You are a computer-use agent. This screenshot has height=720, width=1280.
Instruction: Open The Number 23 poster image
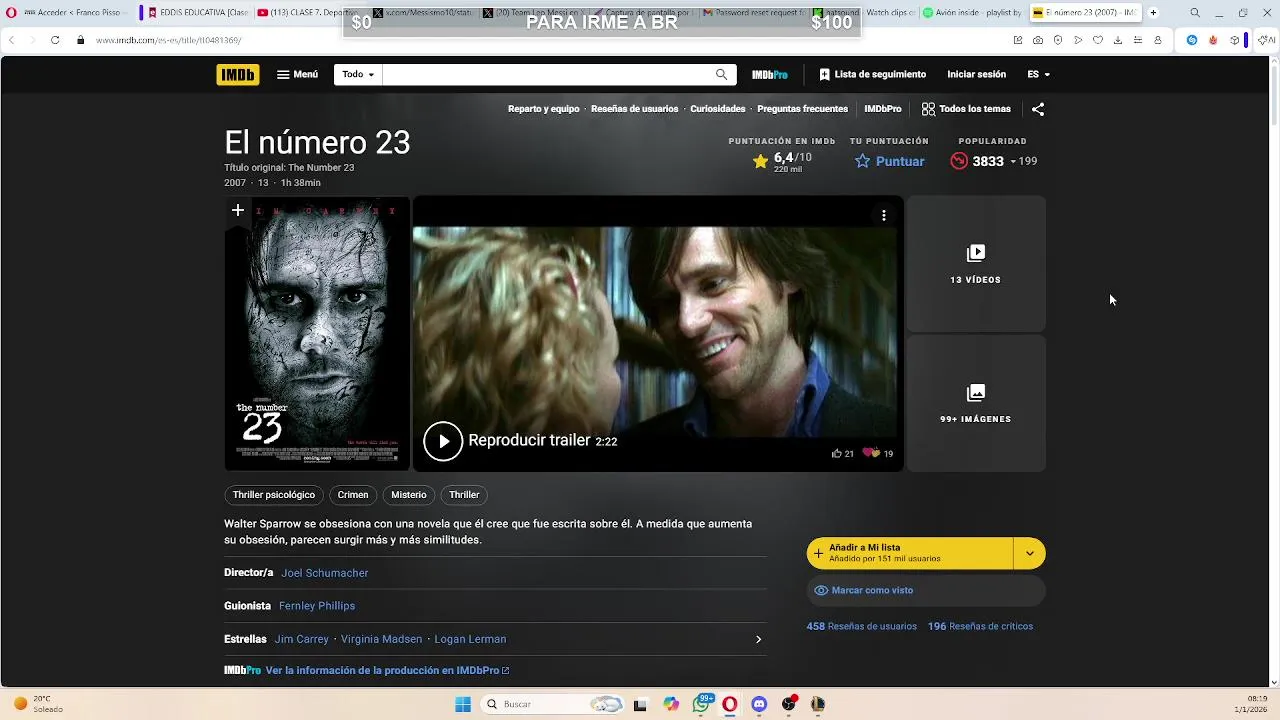[x=317, y=333]
